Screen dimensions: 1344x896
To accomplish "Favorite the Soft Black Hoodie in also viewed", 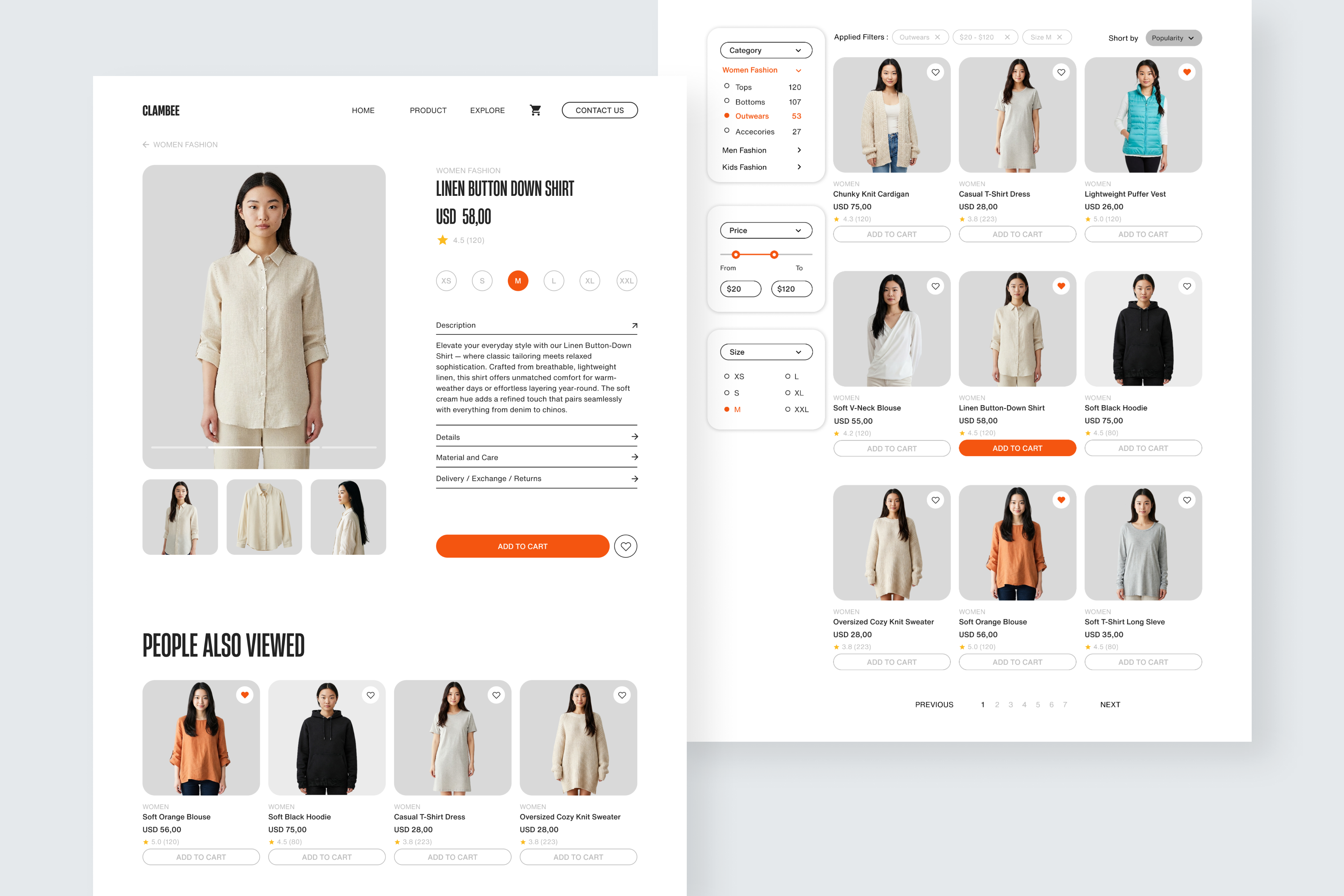I will (x=370, y=695).
